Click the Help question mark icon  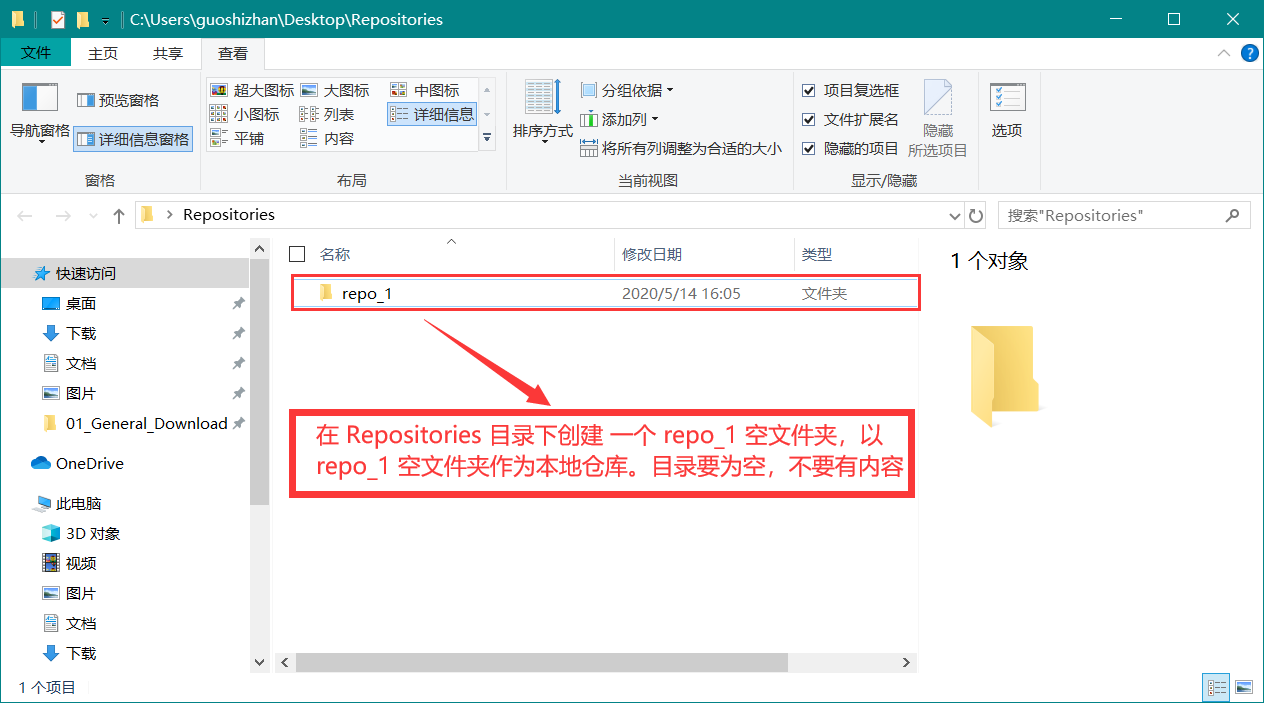pos(1249,53)
